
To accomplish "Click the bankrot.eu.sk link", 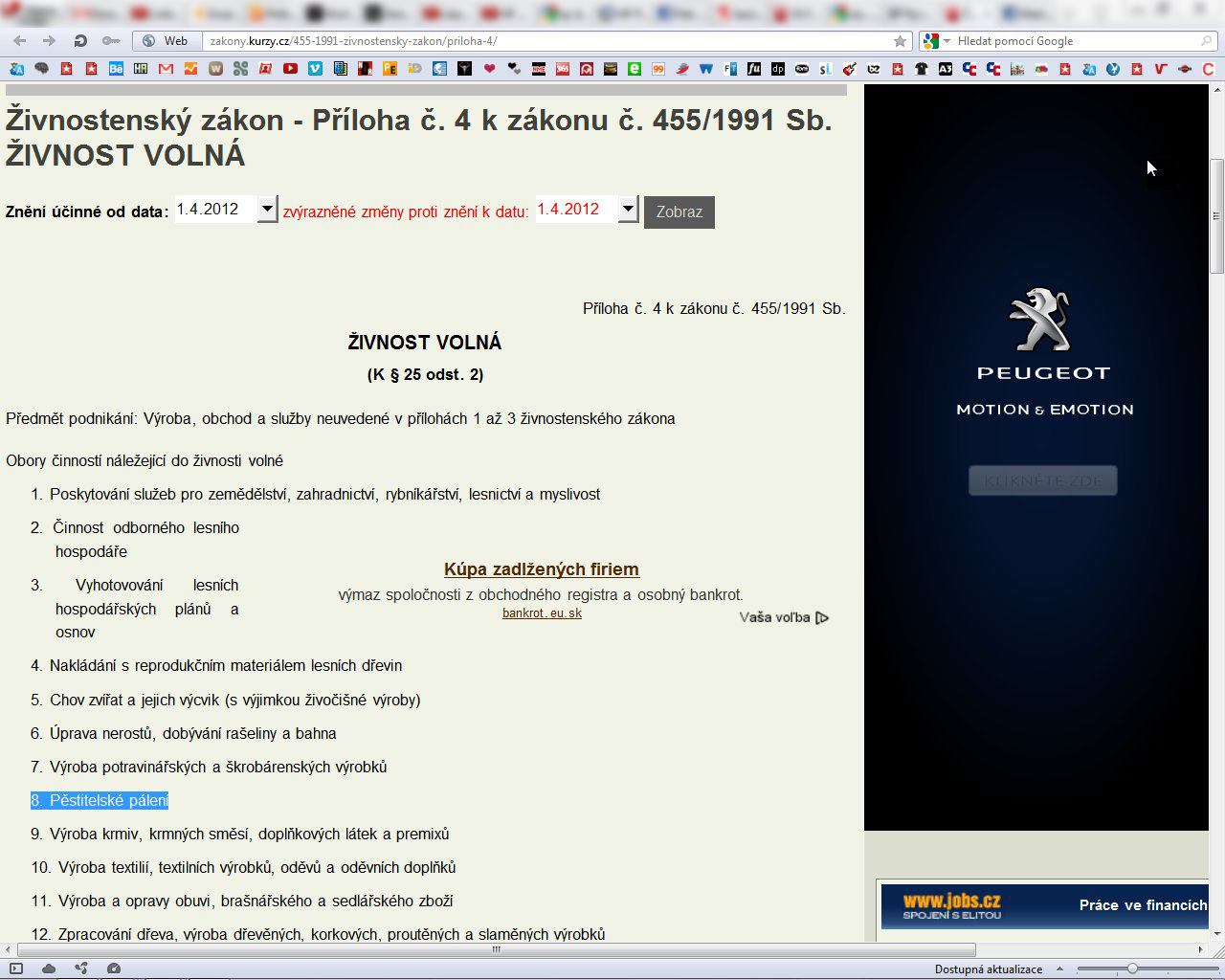I will click(x=542, y=613).
